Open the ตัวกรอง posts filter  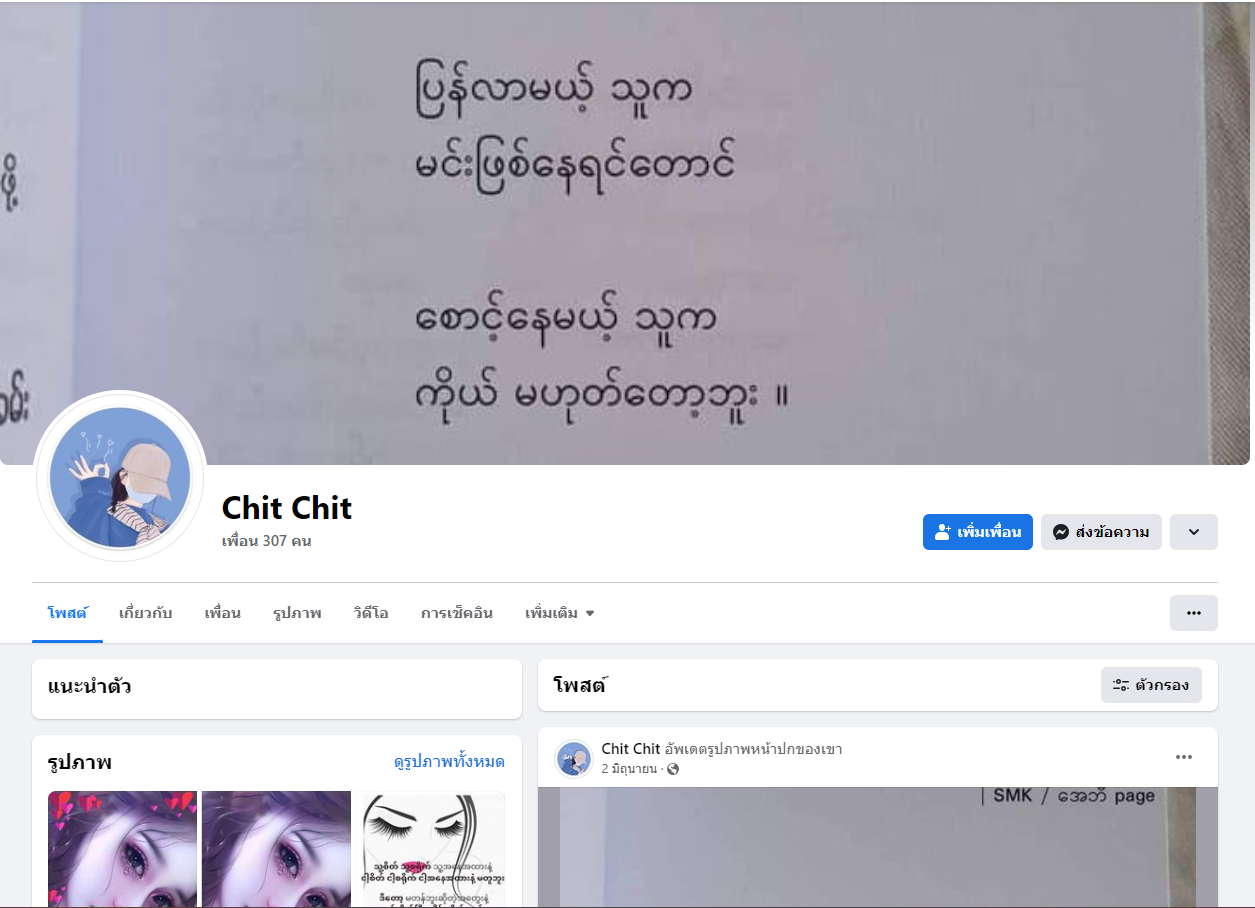(x=1151, y=685)
